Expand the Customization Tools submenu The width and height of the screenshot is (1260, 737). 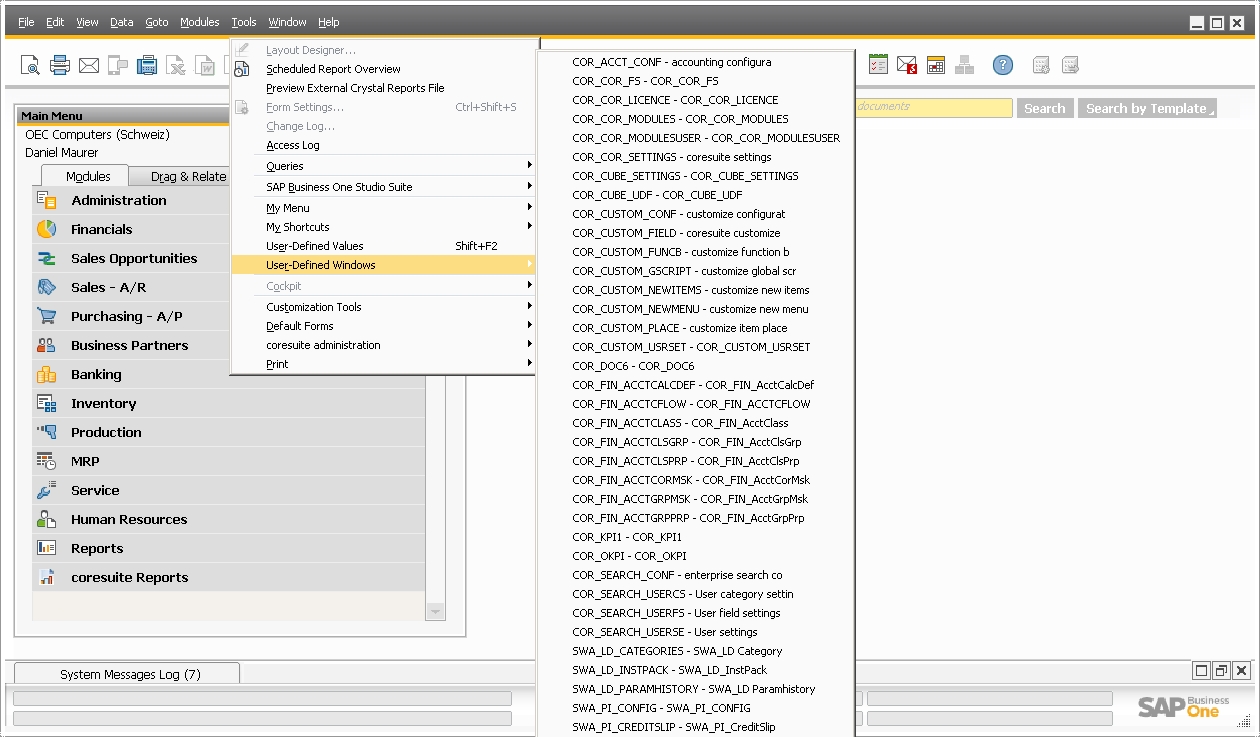(384, 307)
